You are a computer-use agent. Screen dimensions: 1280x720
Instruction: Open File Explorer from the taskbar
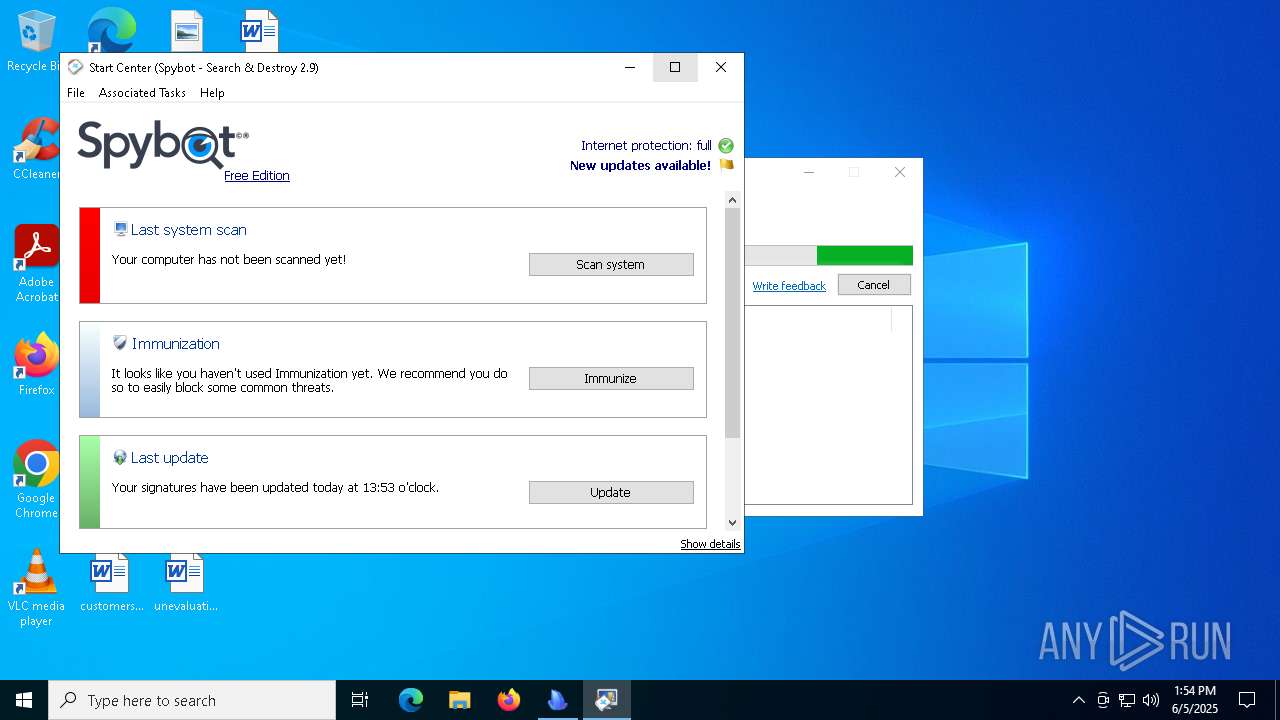(460, 700)
